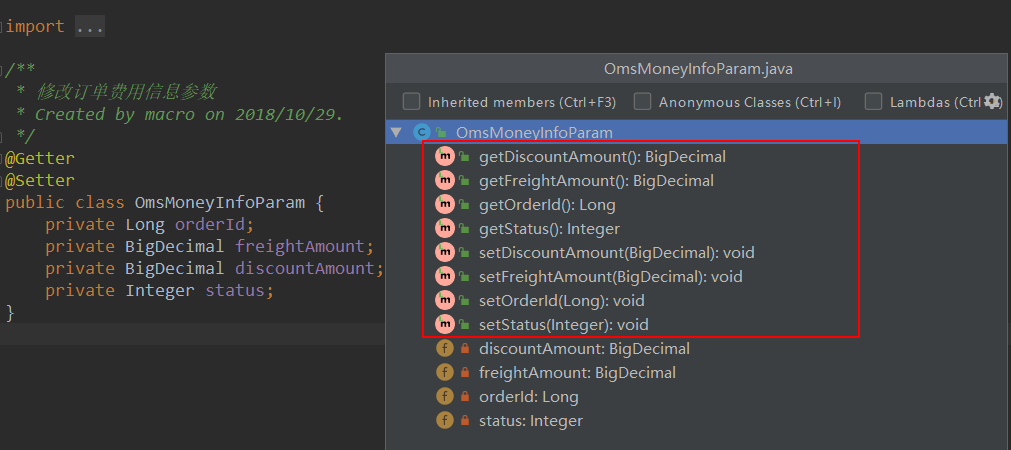Screen dimensions: 1011x450
Task: Click the class icon beside OmsMoneyInfoParam
Action: [x=422, y=133]
